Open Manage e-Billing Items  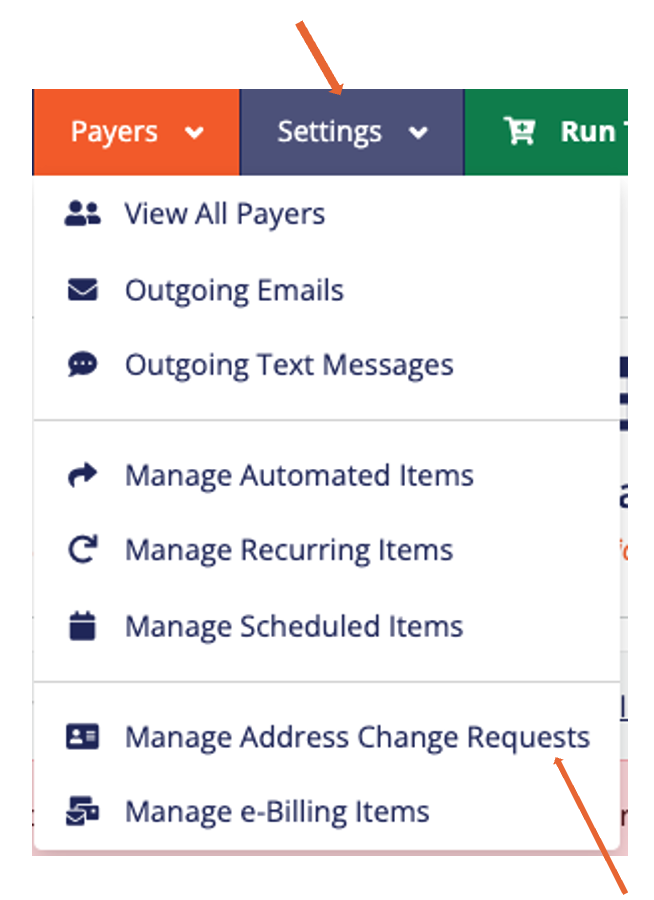click(x=277, y=812)
